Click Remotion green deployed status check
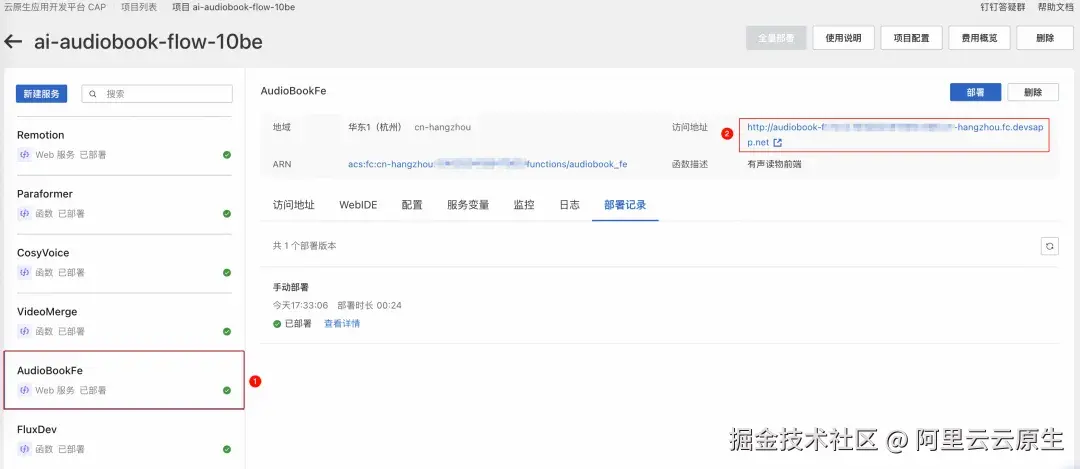This screenshot has height=469, width=1080. click(x=227, y=155)
